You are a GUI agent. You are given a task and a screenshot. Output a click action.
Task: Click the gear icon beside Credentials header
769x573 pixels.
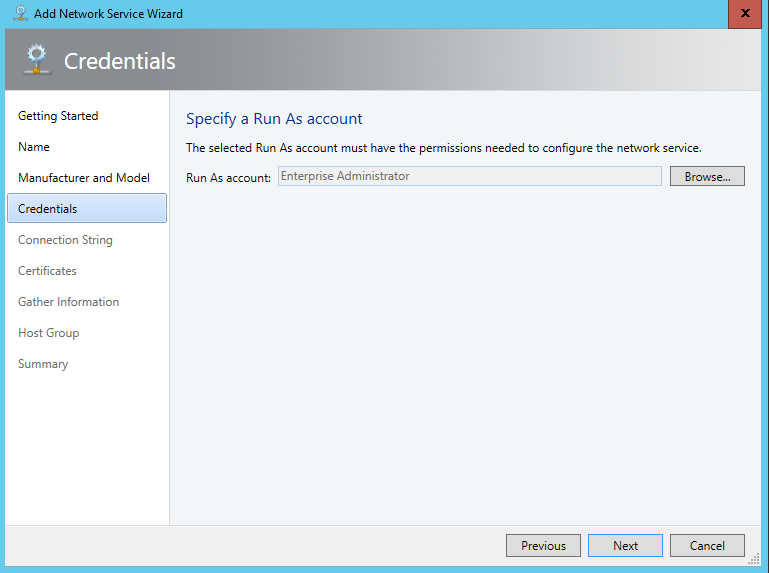[x=36, y=60]
